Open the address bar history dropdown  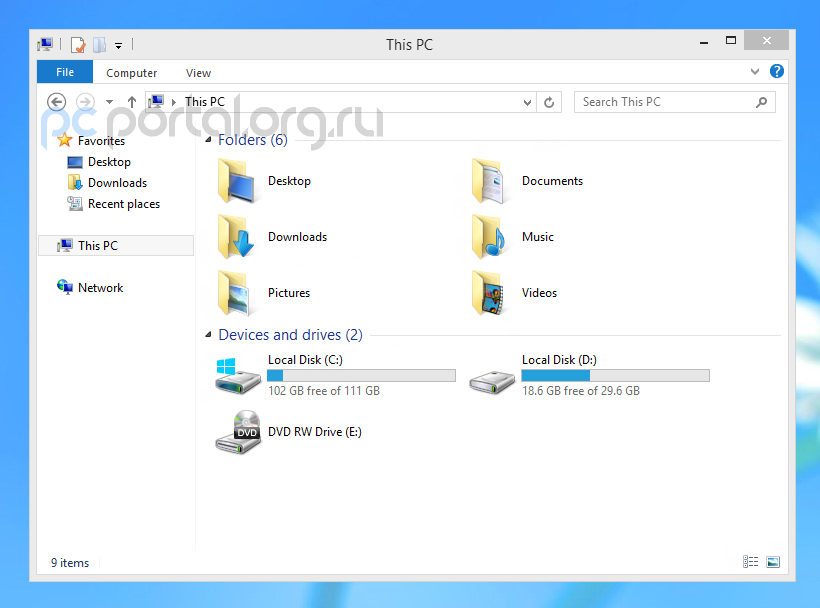click(x=529, y=102)
